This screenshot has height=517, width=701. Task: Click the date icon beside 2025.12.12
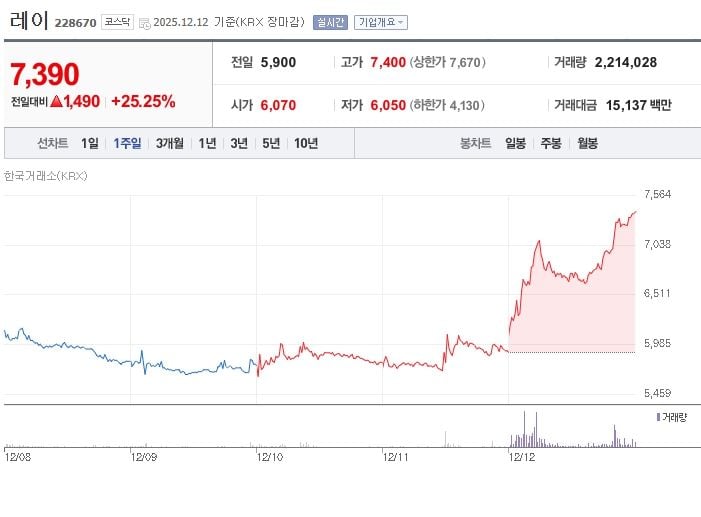(x=145, y=22)
